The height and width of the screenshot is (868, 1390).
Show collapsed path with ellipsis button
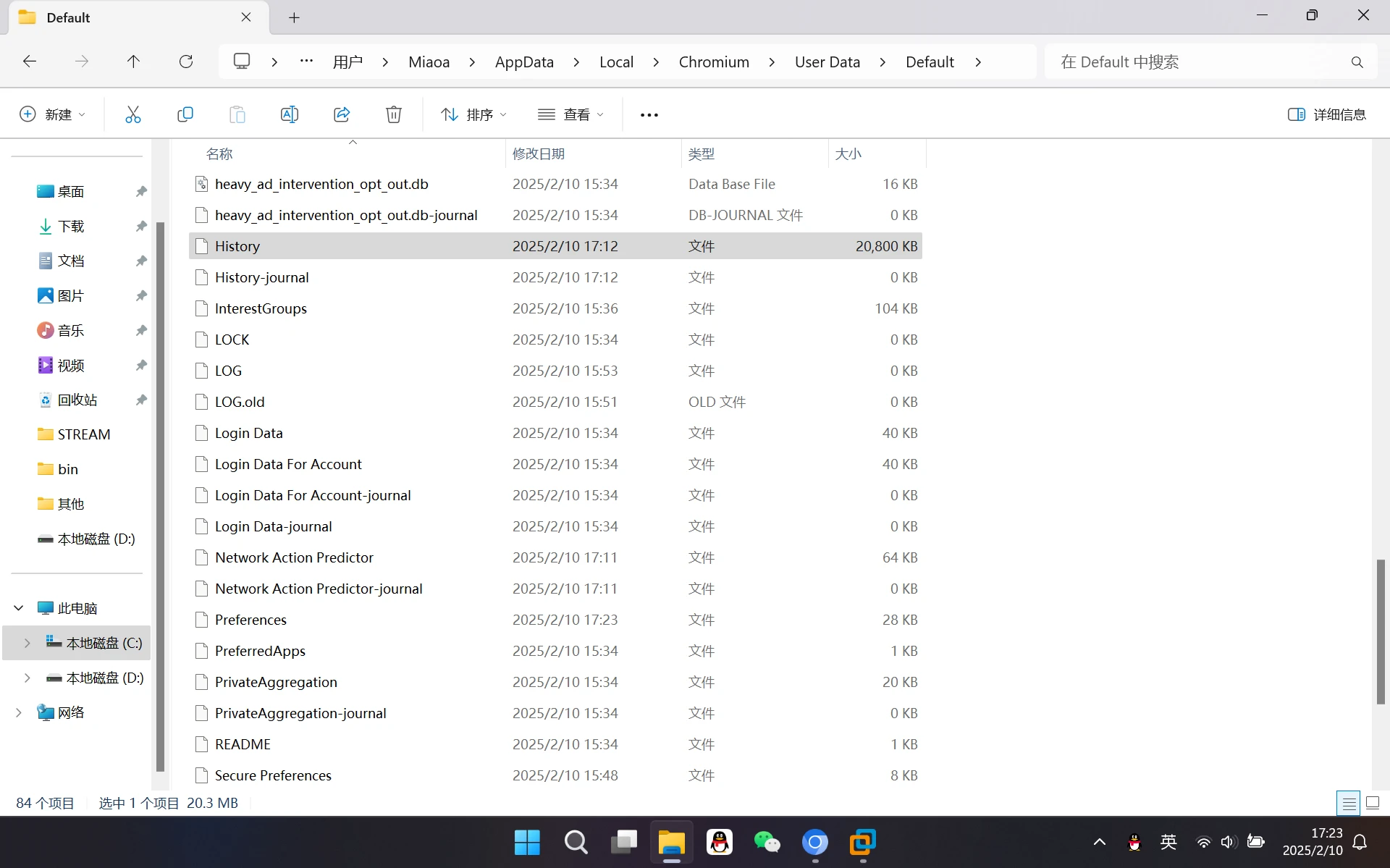306,62
